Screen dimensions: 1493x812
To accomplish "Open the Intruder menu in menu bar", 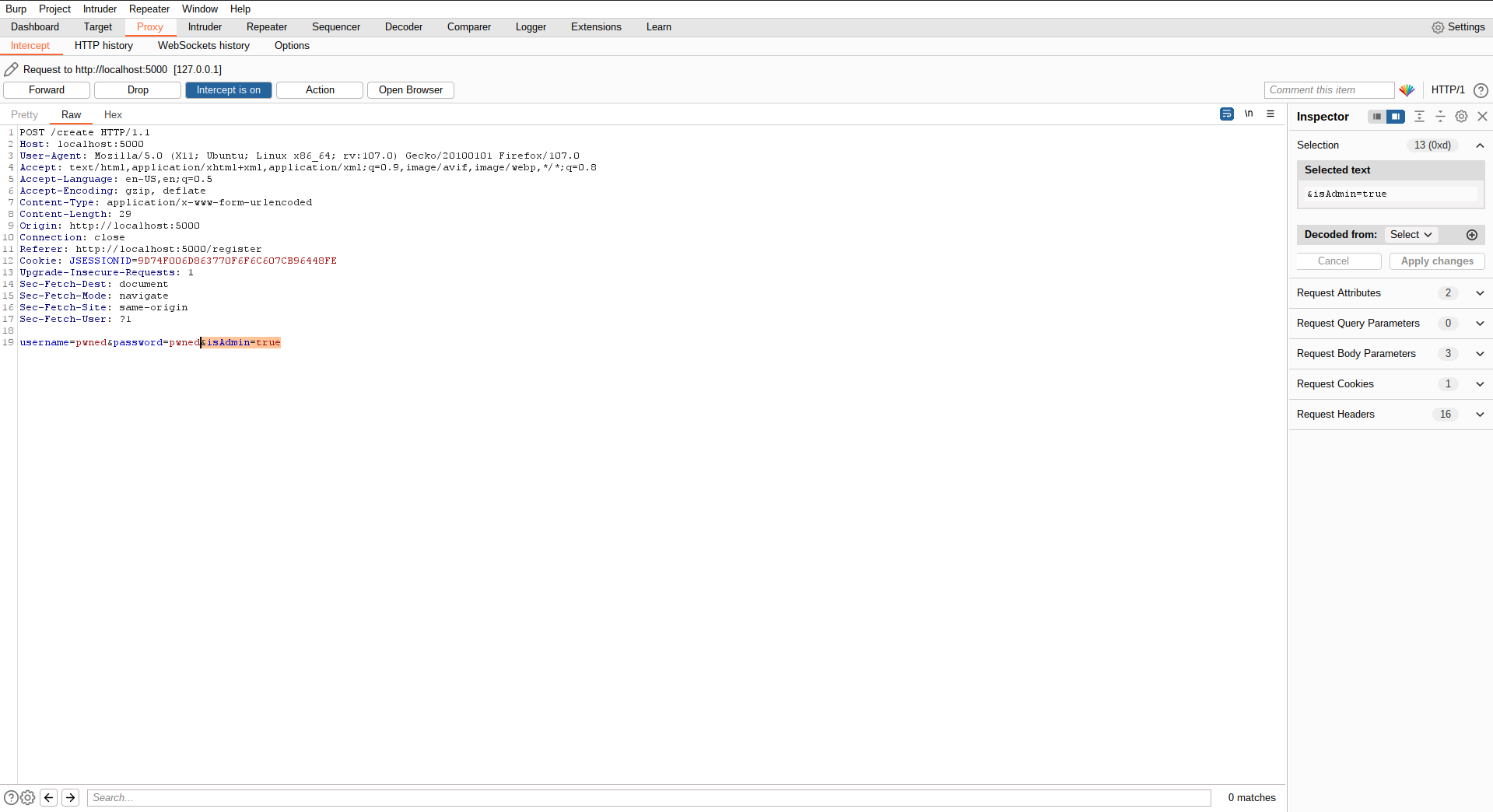I will point(100,9).
